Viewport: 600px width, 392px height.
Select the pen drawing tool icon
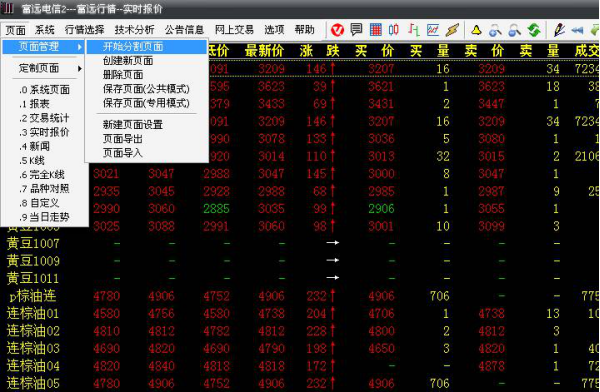pos(559,30)
